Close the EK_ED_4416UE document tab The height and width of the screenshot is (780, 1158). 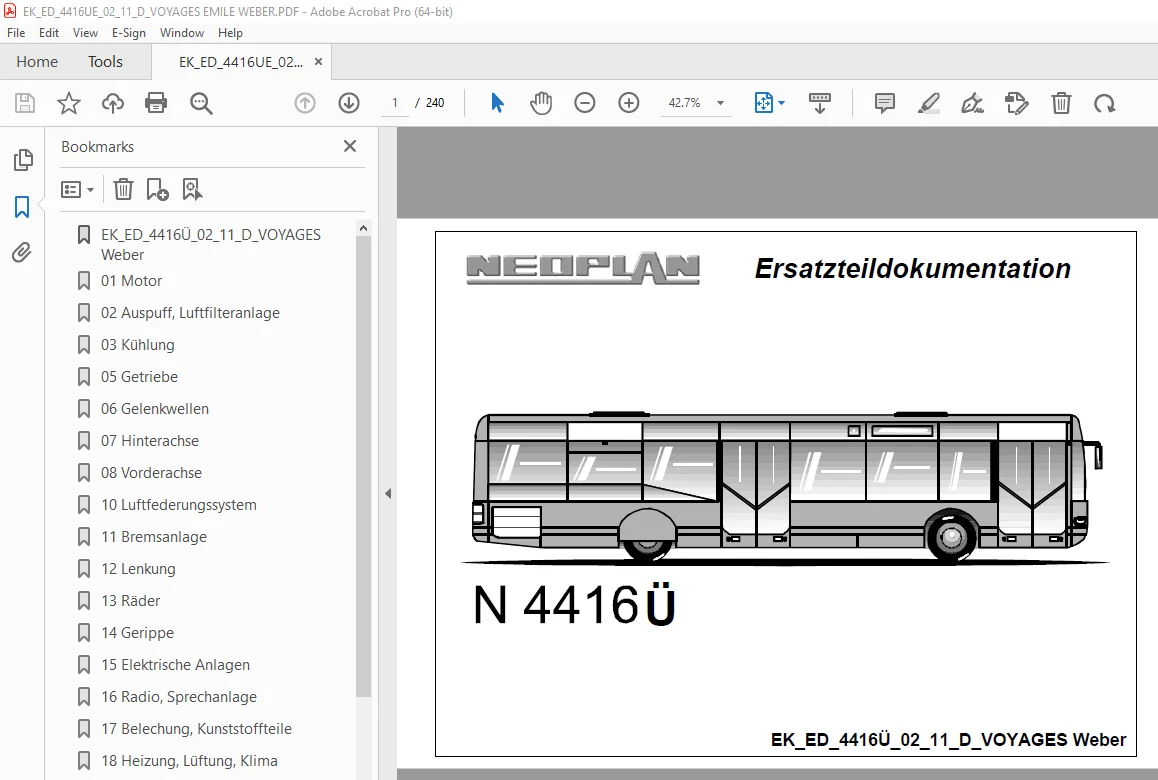pos(318,62)
